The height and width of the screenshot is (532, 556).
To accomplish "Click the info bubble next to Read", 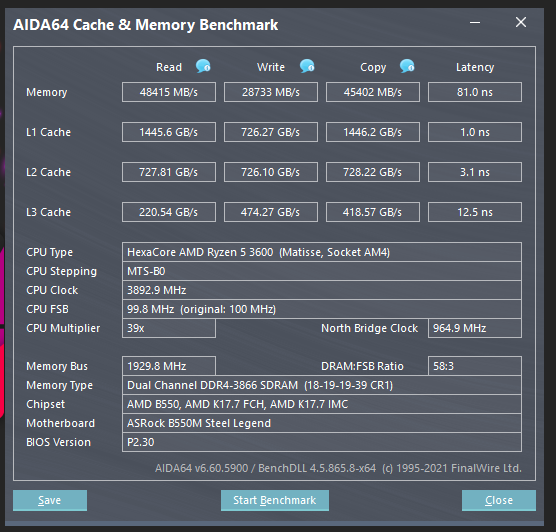I will point(203,66).
